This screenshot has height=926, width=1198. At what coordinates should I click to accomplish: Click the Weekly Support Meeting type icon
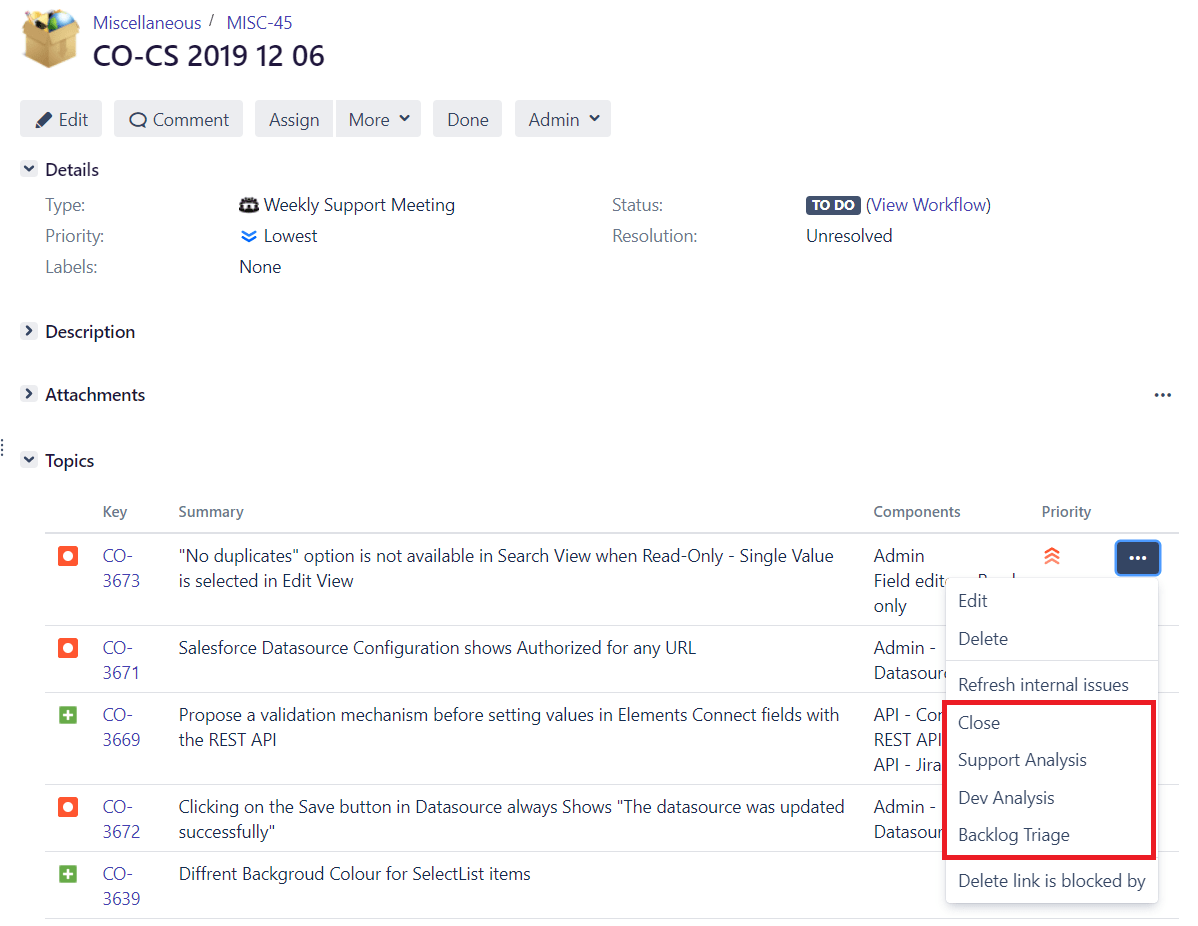248,205
